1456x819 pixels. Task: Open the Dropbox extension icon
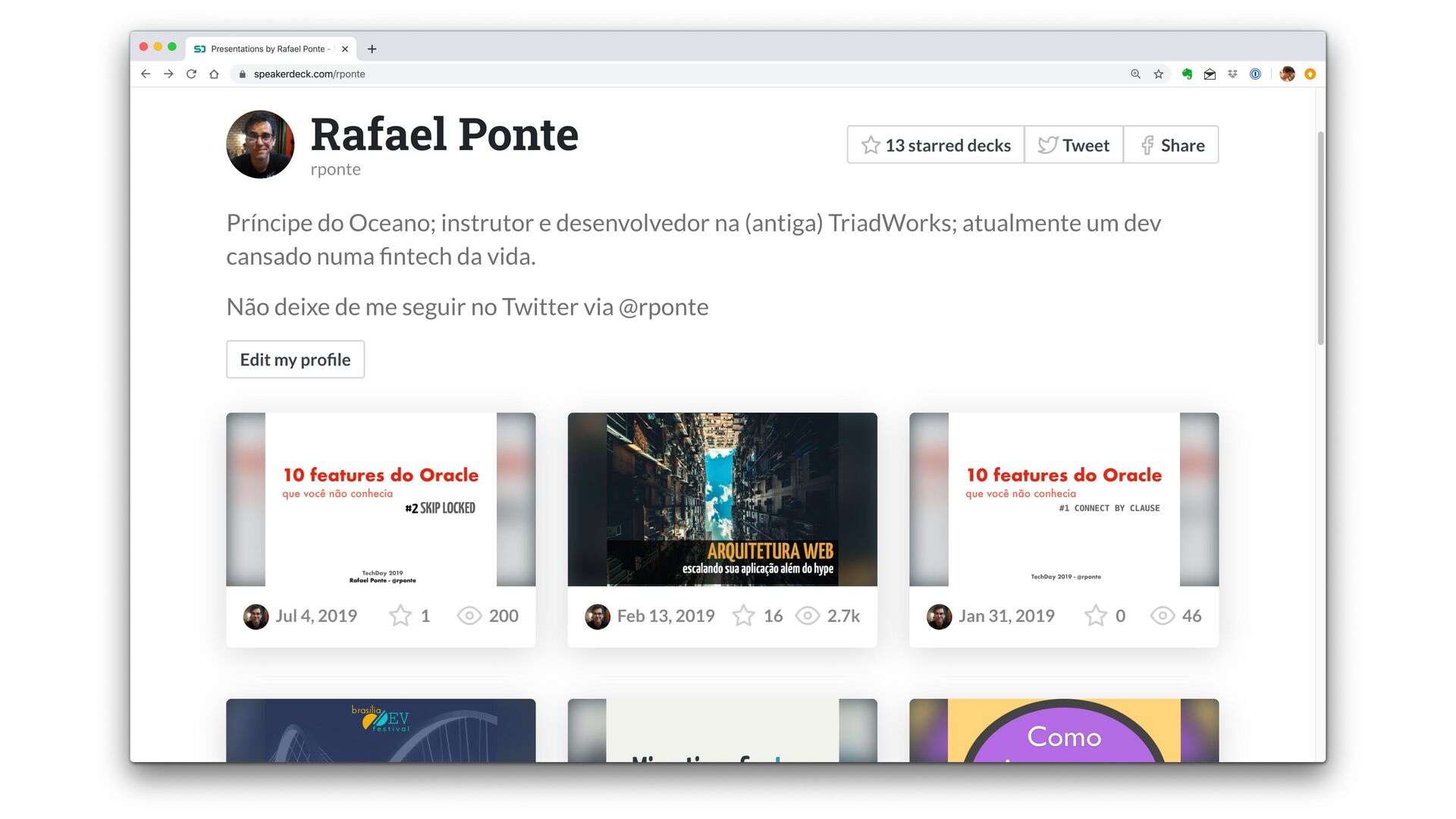click(1232, 74)
